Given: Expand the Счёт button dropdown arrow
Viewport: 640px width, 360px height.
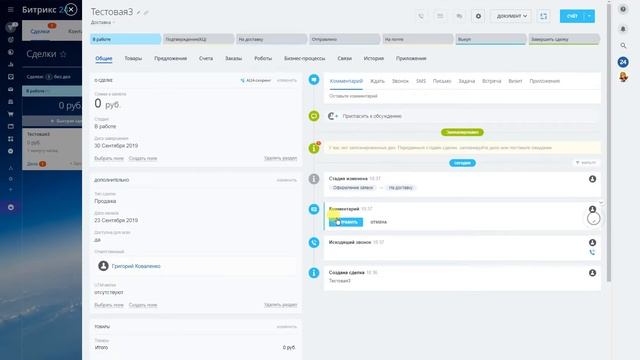Looking at the screenshot, I should (589, 16).
